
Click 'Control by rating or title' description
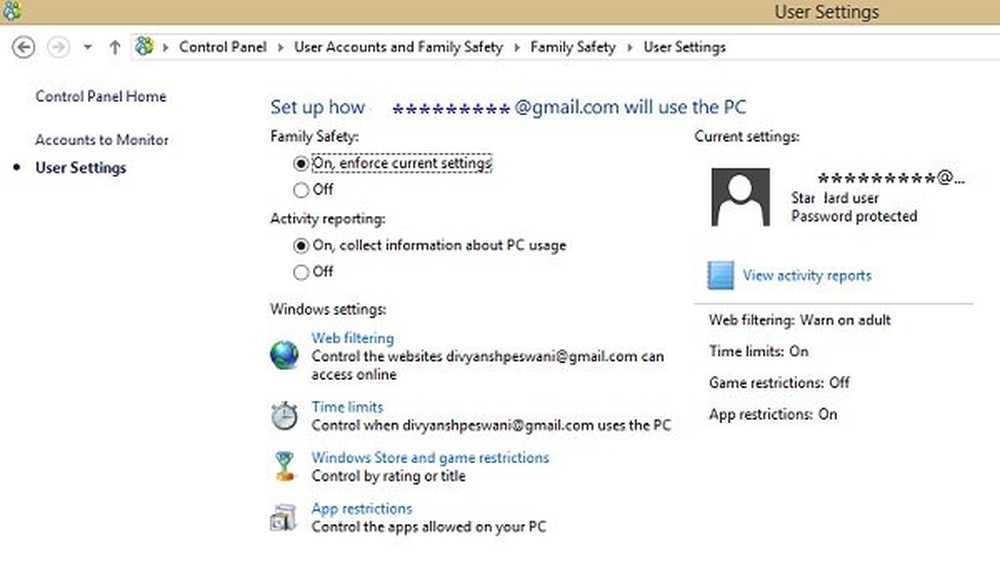[x=388, y=476]
